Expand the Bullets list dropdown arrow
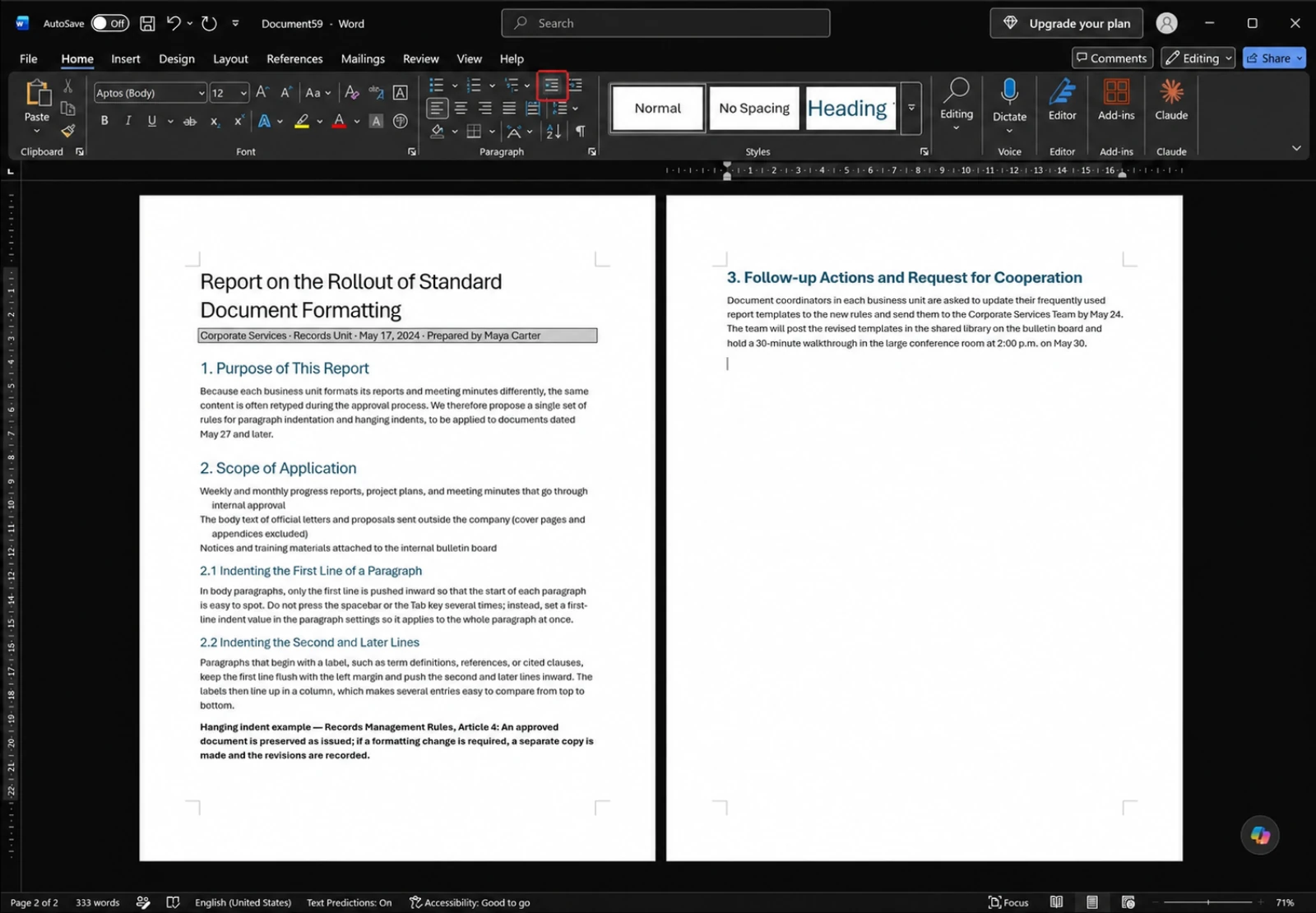1316x913 pixels. [x=455, y=85]
